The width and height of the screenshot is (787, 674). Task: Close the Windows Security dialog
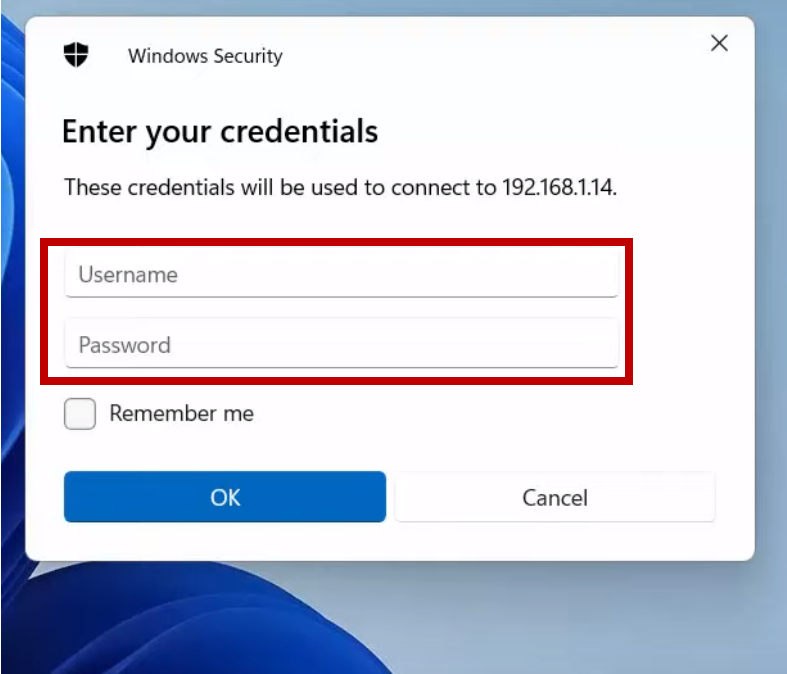tap(719, 43)
